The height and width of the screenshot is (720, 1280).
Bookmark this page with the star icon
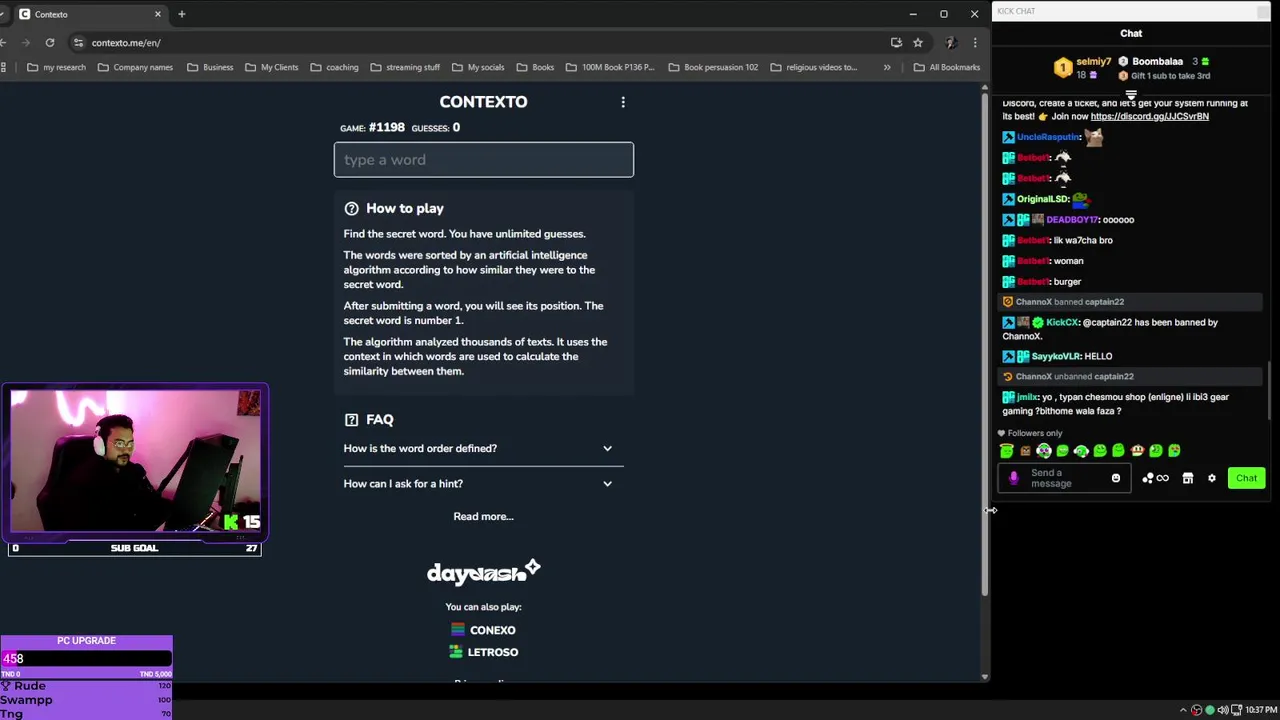point(917,42)
